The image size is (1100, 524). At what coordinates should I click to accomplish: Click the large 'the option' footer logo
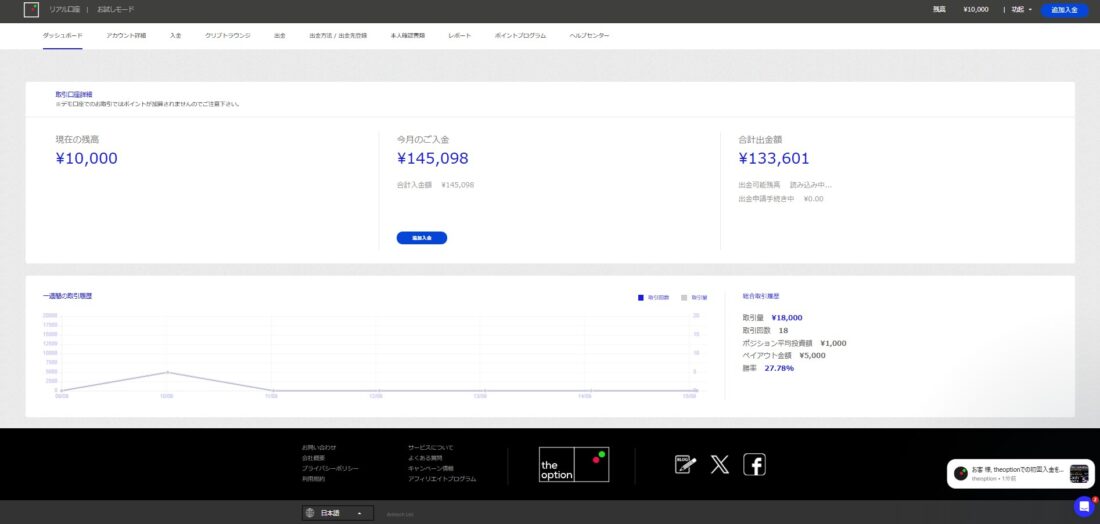(574, 464)
